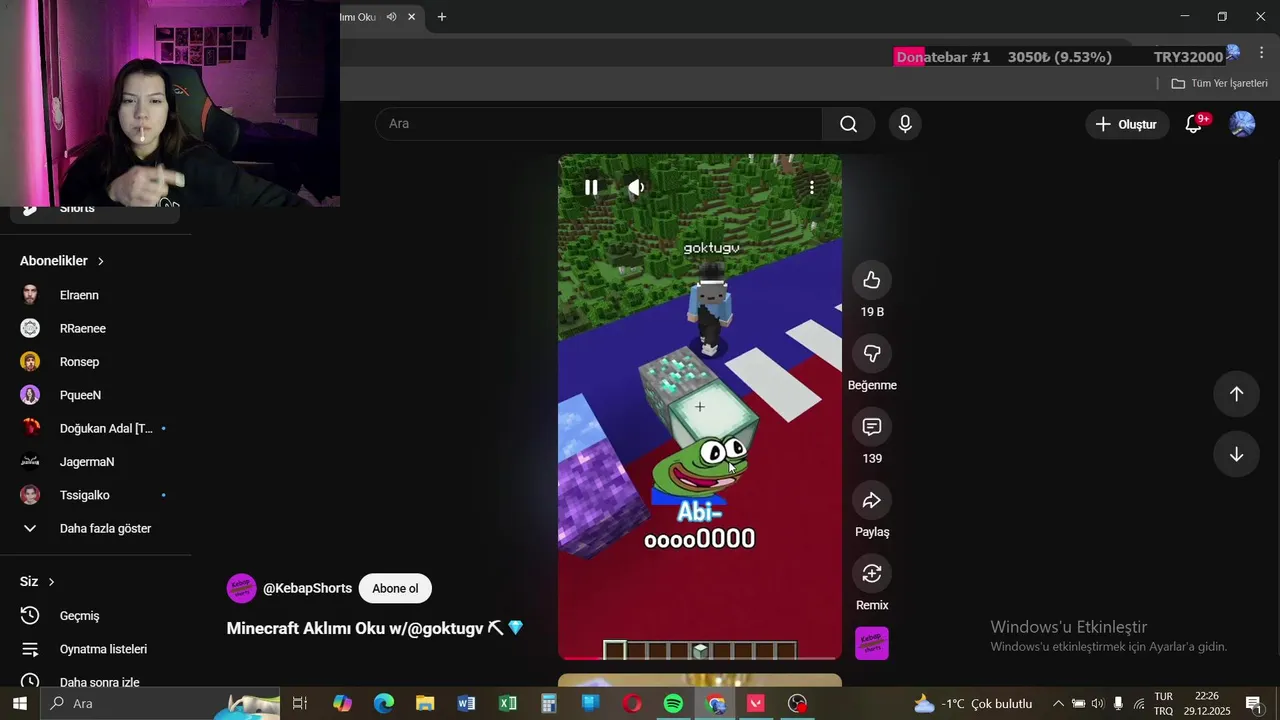Viewport: 1280px width, 720px height.
Task: Open YouTube notifications bell
Action: (1194, 124)
